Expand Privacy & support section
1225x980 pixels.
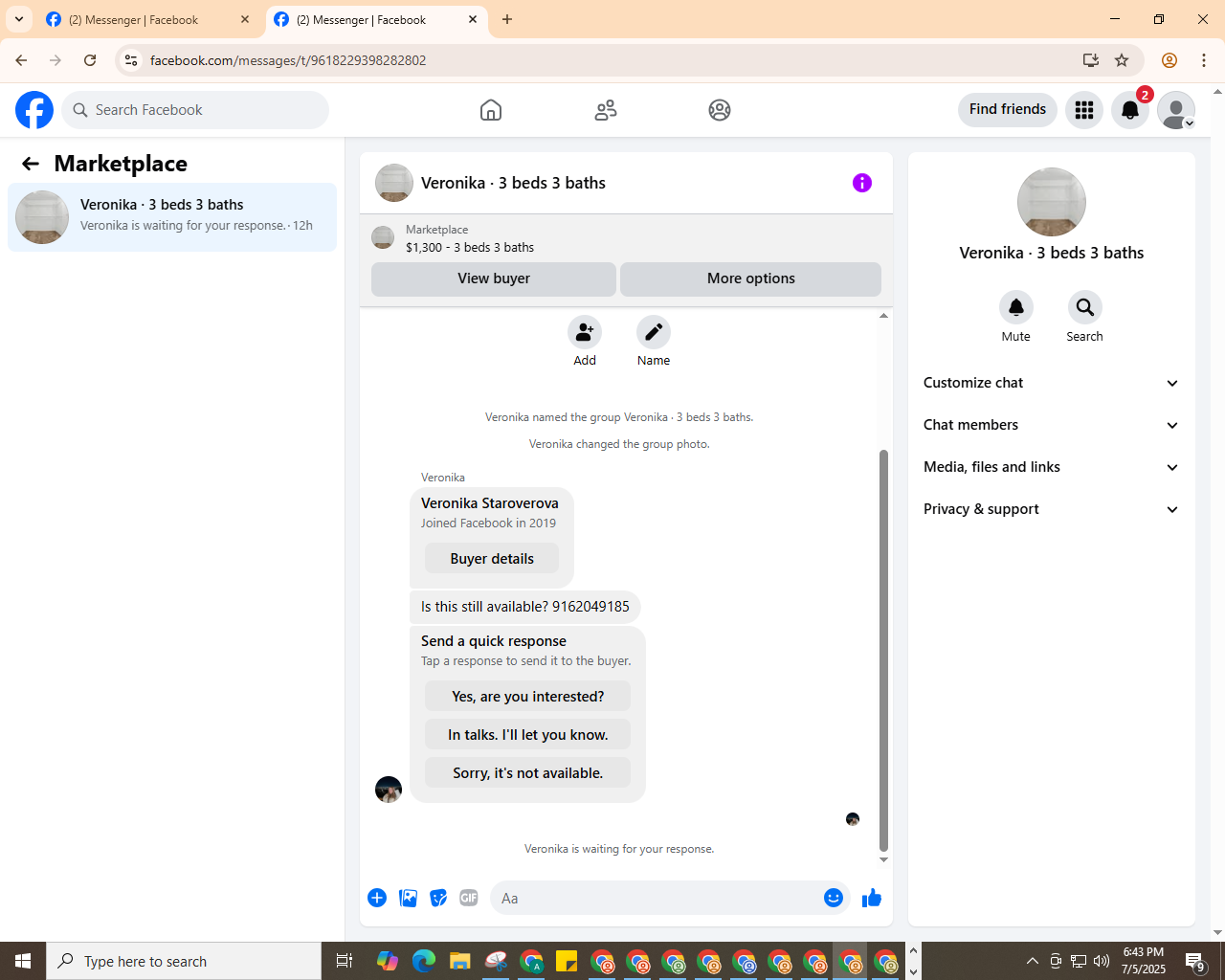(1052, 509)
